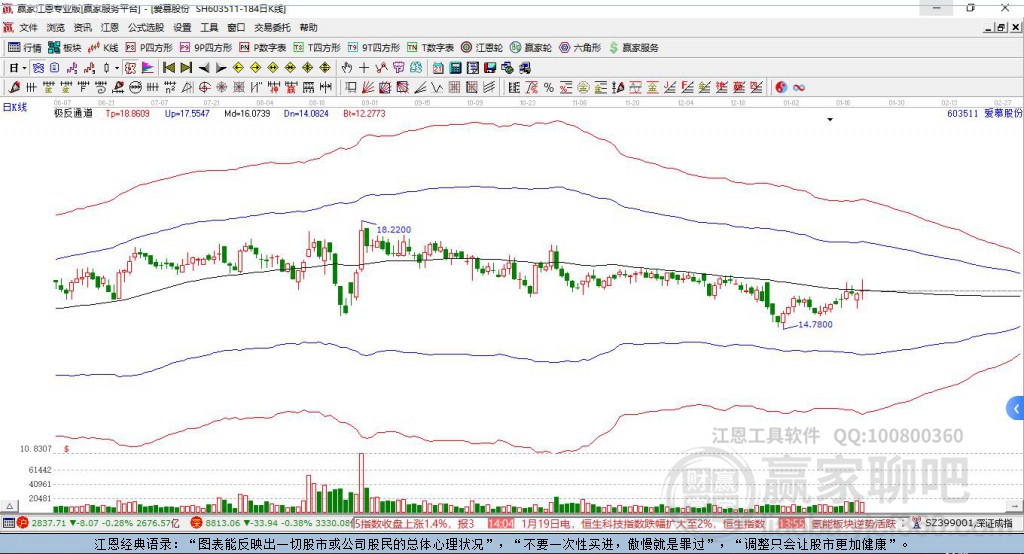Toggle the highlighted blue icon beside 日 dropdown
Screen dimensions: 1024x554
tap(38, 68)
